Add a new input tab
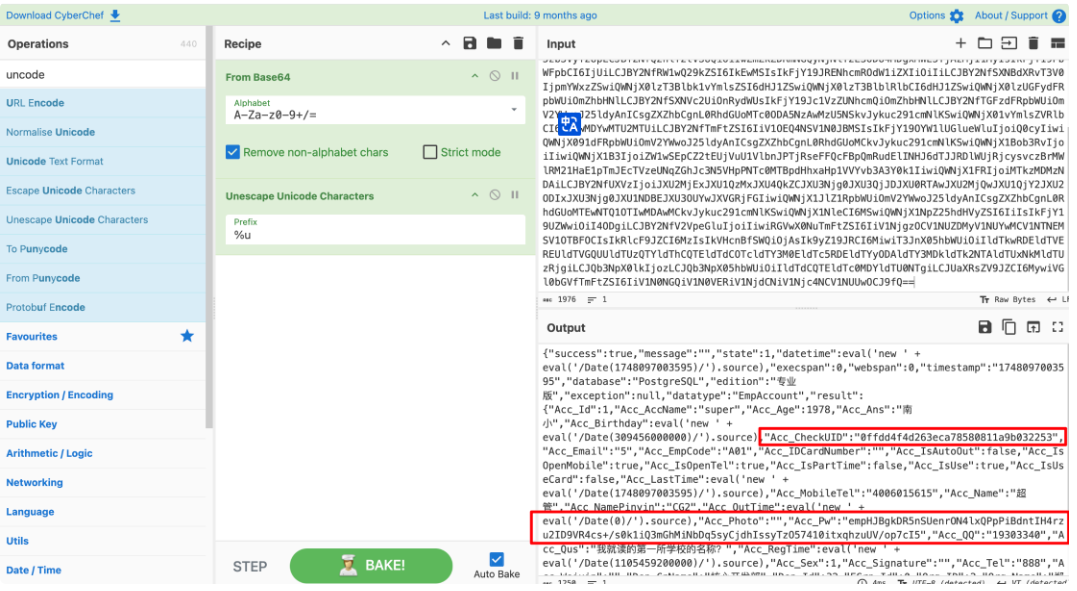Viewport: 1077px width, 591px height. (x=961, y=43)
